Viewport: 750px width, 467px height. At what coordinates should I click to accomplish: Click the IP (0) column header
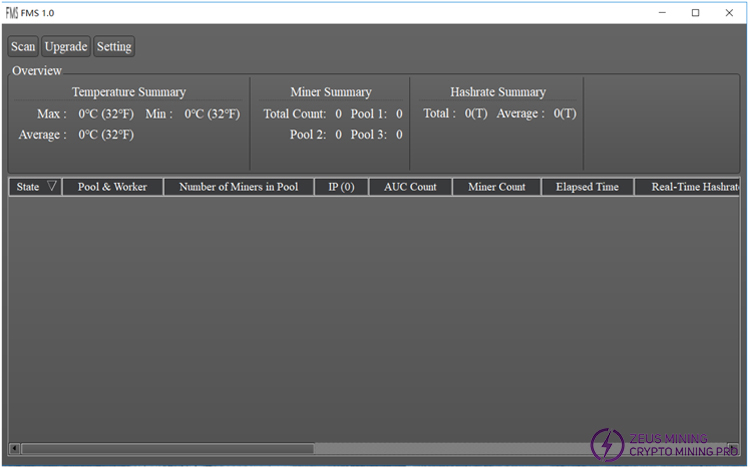pos(341,187)
